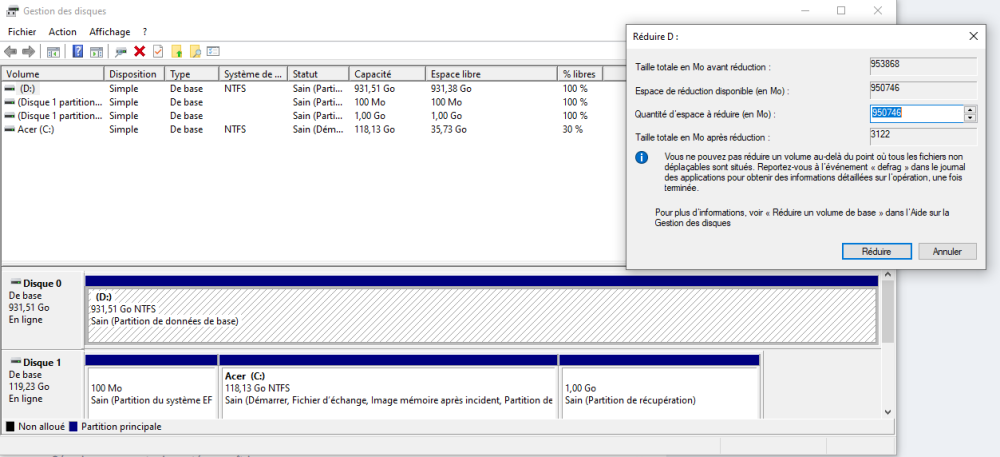1000x457 pixels.
Task: Click the blue information icon in dialog
Action: [642, 157]
